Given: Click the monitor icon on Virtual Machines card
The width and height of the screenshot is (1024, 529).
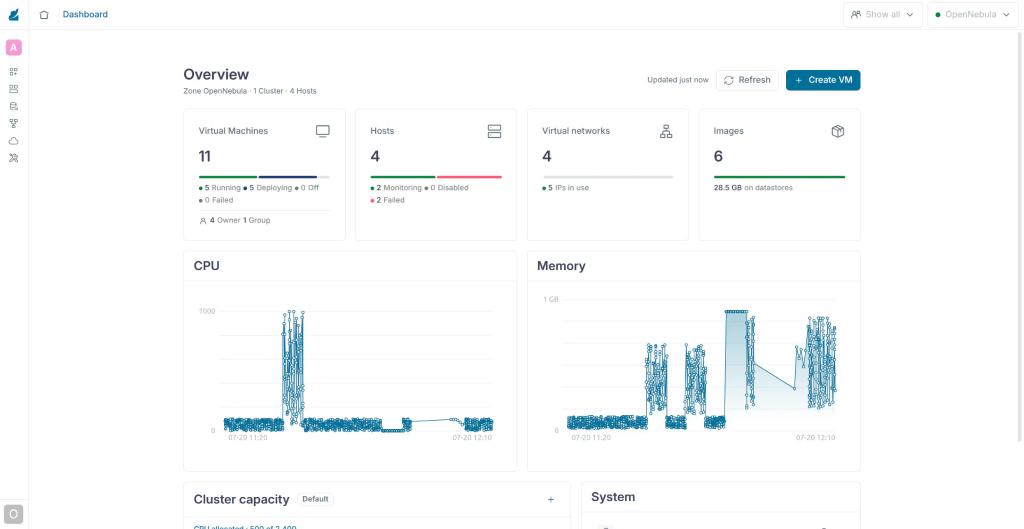Looking at the screenshot, I should [x=323, y=131].
